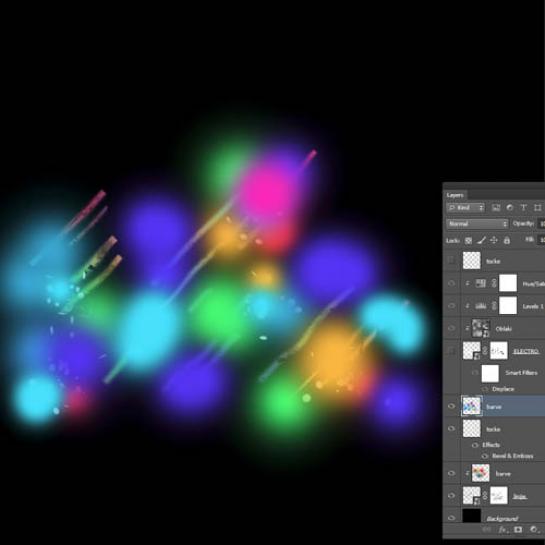Image resolution: width=545 pixels, height=545 pixels.
Task: Click the pixel layer filter icon
Action: (x=496, y=208)
